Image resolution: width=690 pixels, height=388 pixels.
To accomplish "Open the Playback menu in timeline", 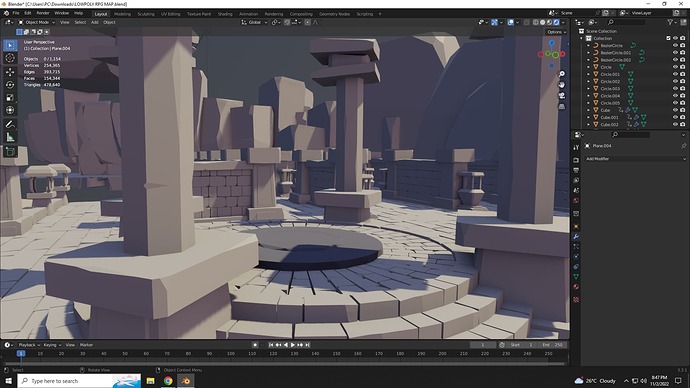I will (x=29, y=345).
